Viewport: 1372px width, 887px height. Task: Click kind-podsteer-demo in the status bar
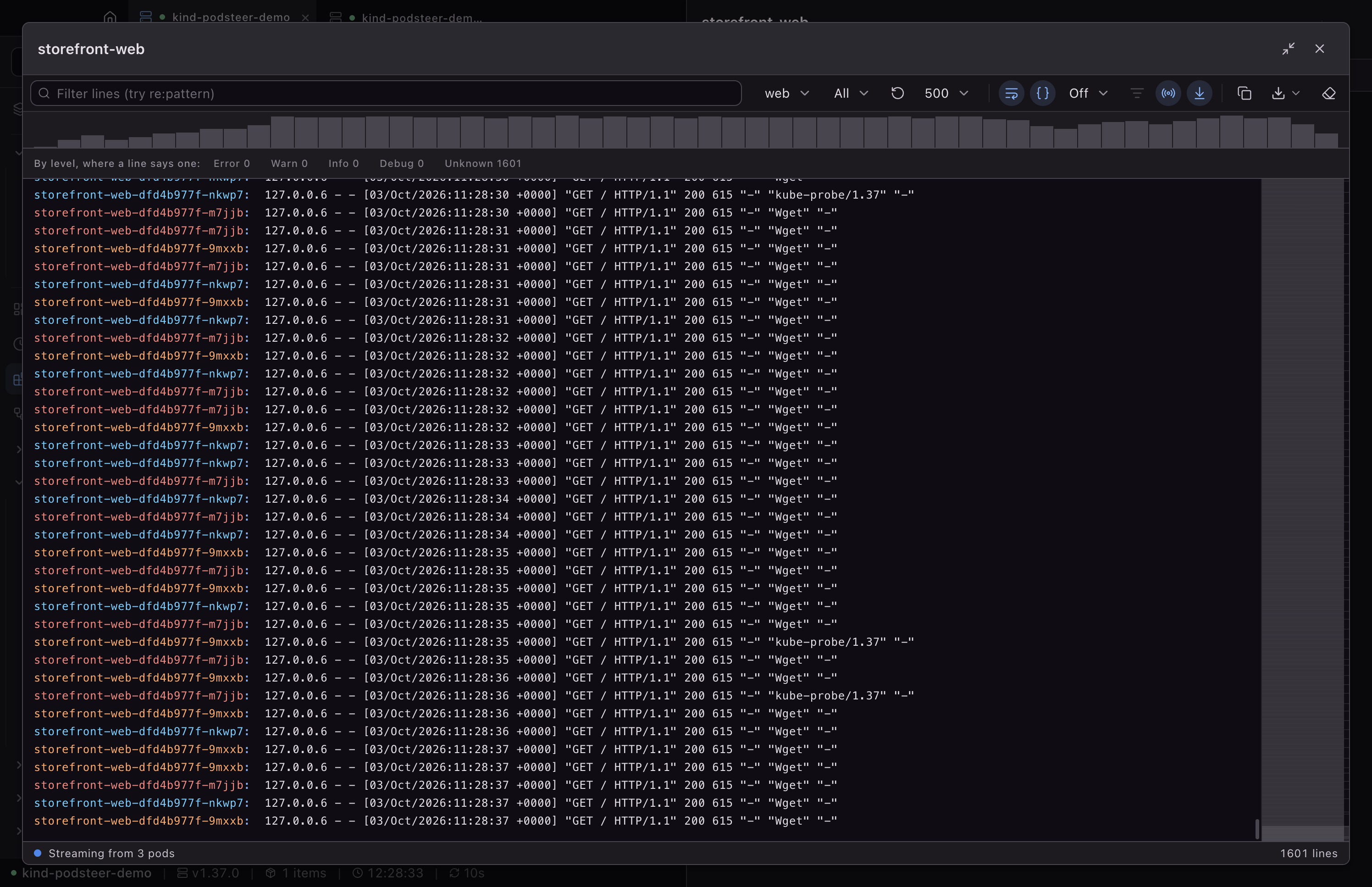[x=81, y=873]
